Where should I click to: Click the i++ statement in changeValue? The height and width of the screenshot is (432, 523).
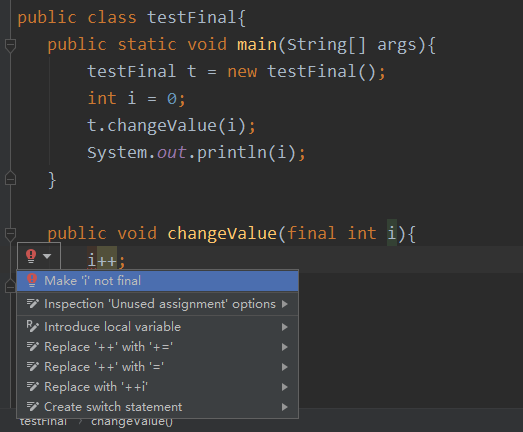coord(106,261)
